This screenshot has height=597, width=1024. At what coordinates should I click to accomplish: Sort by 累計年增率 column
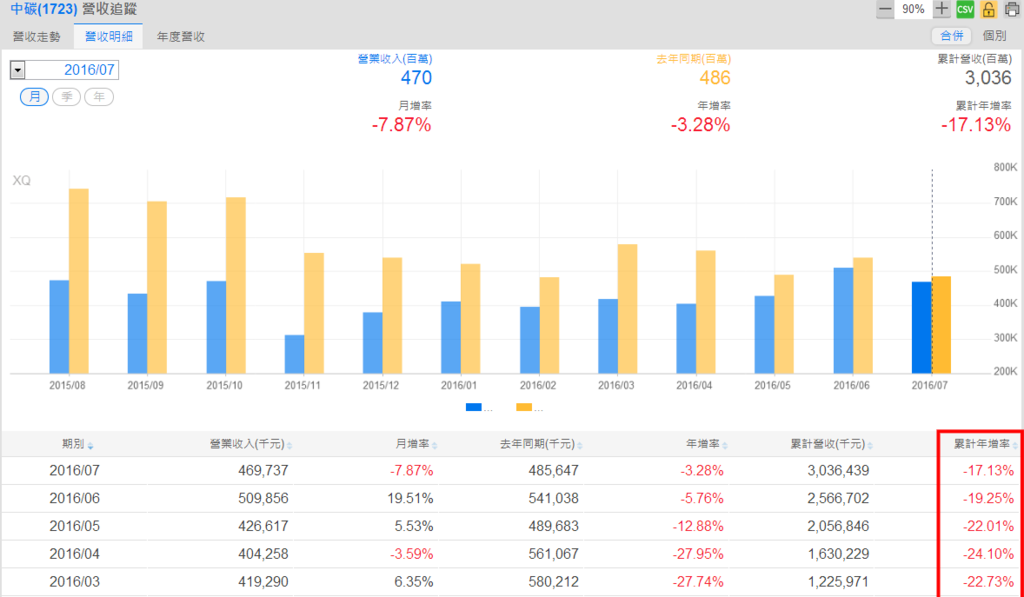coord(986,444)
